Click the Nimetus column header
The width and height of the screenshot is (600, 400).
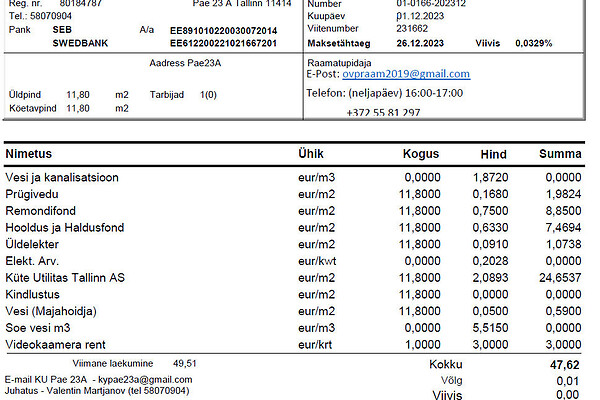[x=28, y=155]
